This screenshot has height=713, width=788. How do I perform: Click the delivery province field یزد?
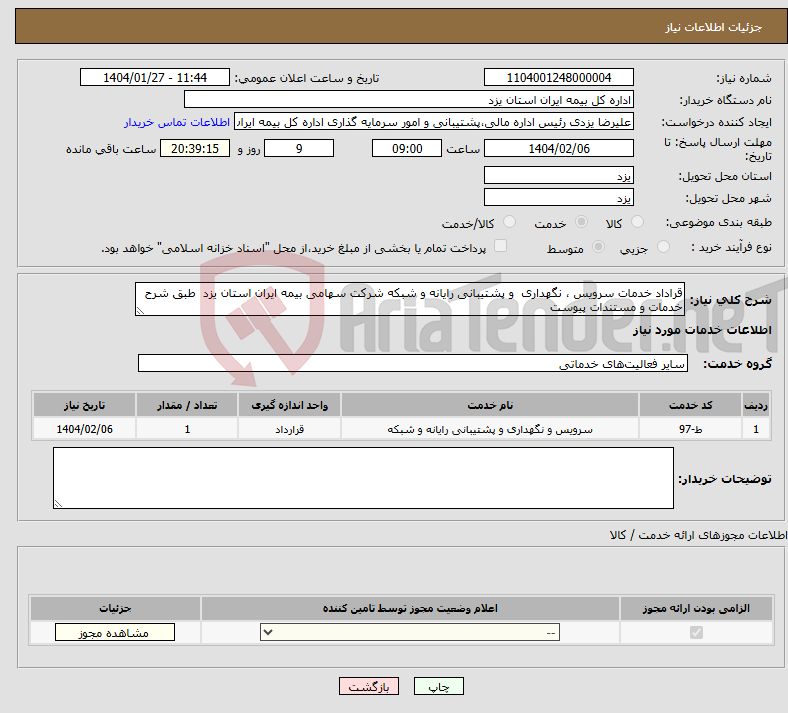click(558, 175)
